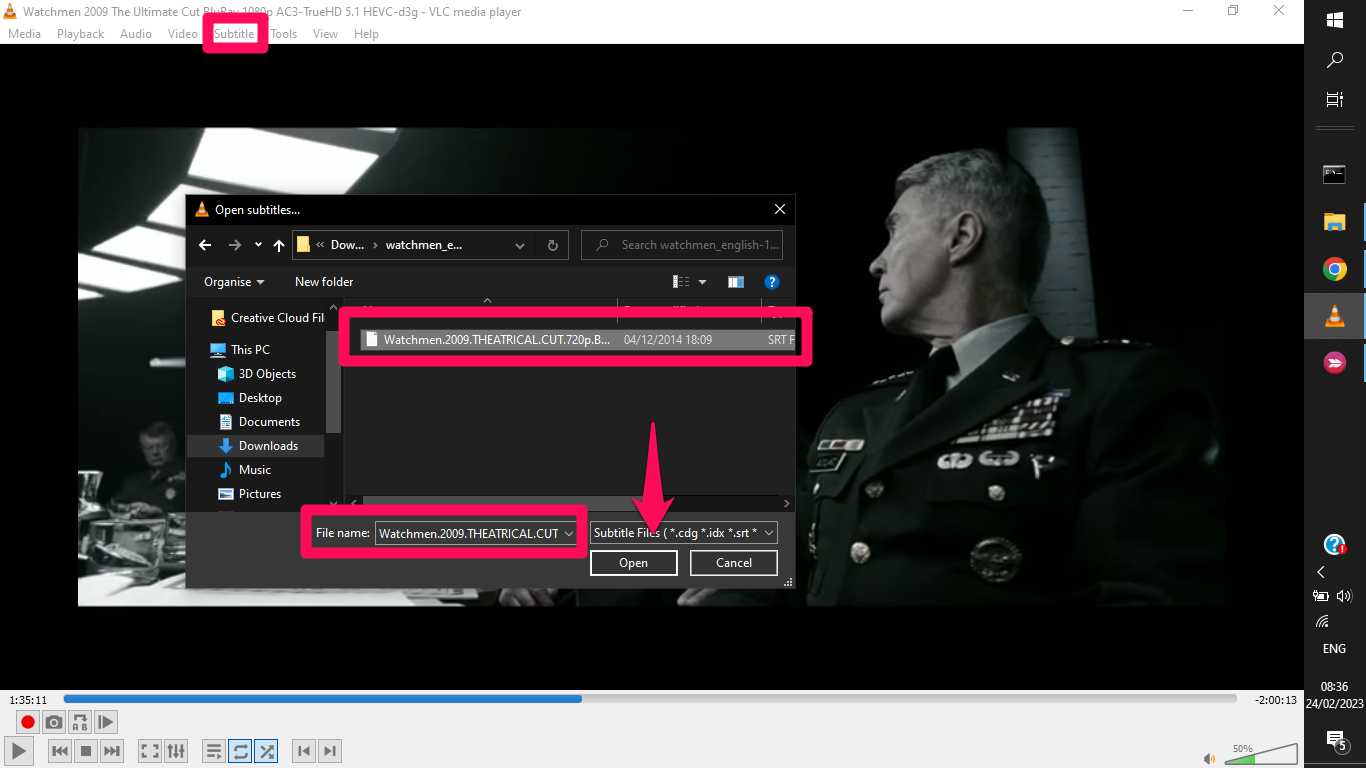Open Windows search from taskbar
This screenshot has height=768, width=1366.
pyautogui.click(x=1334, y=61)
